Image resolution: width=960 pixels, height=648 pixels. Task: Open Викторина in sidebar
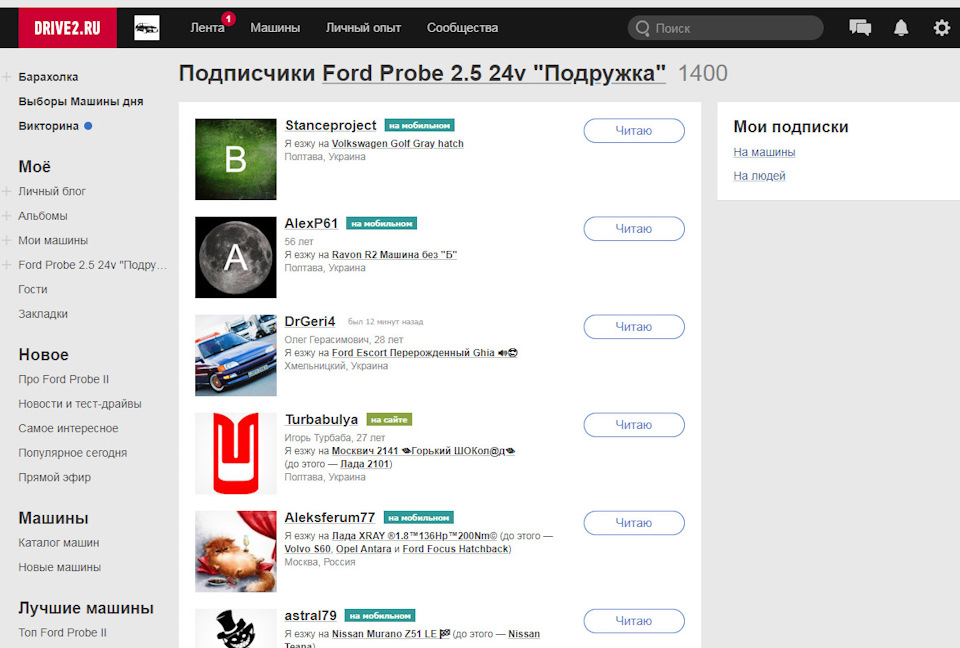click(x=48, y=126)
